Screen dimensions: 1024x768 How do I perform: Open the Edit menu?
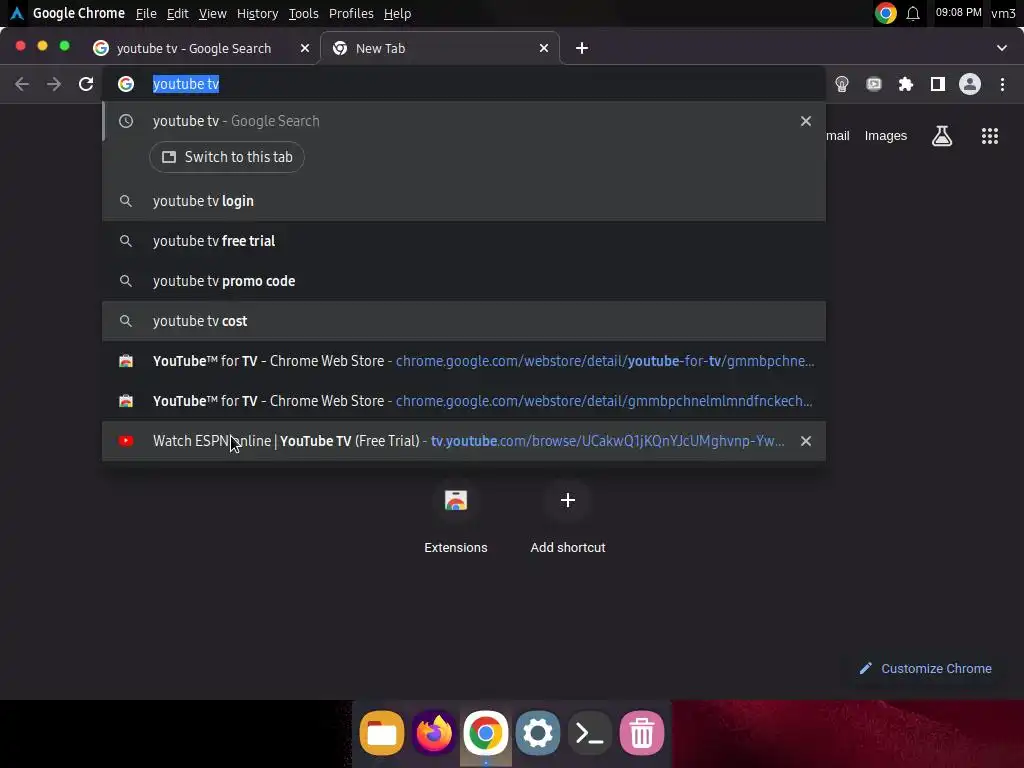[x=178, y=14]
